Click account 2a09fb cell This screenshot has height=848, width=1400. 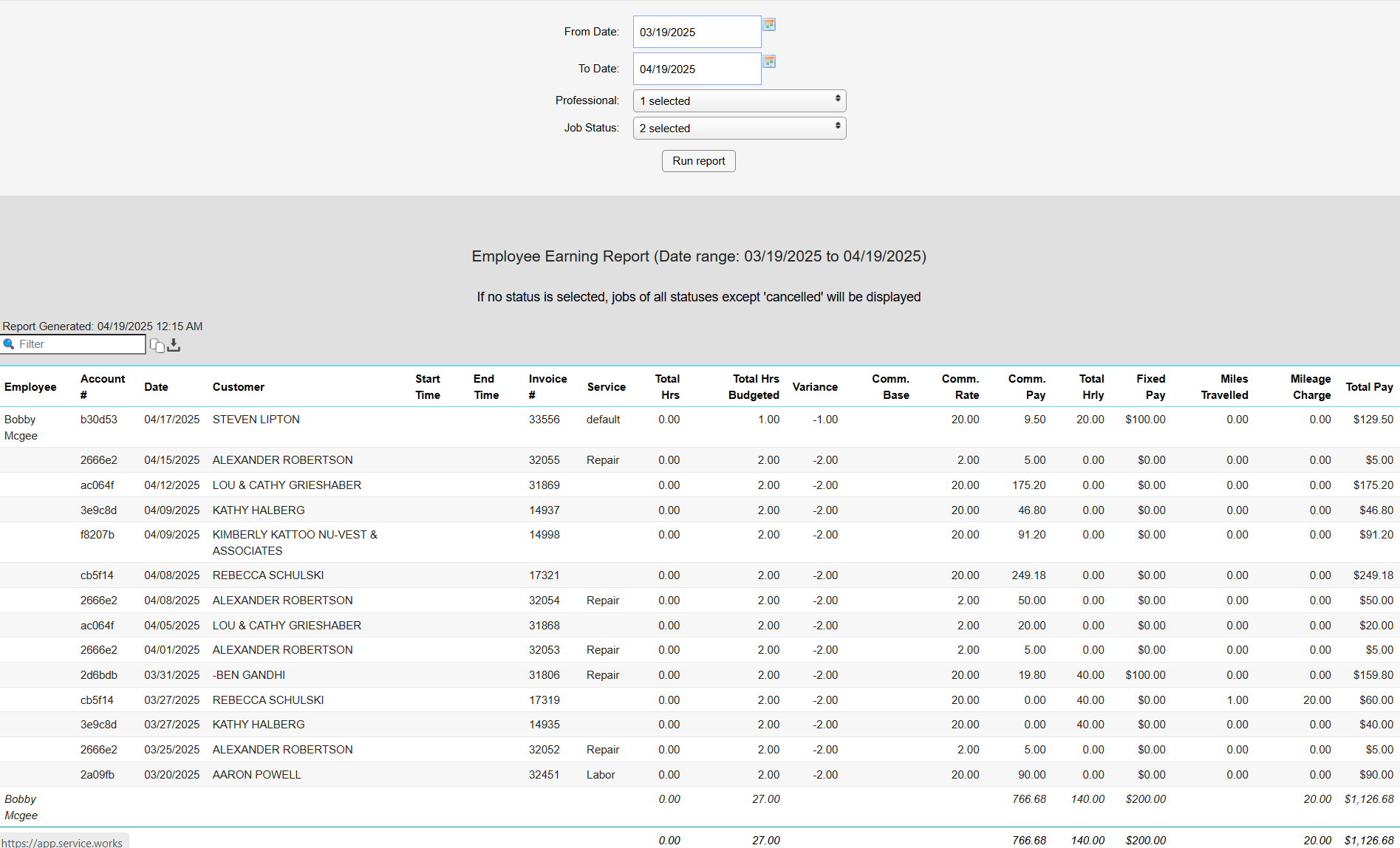click(98, 775)
